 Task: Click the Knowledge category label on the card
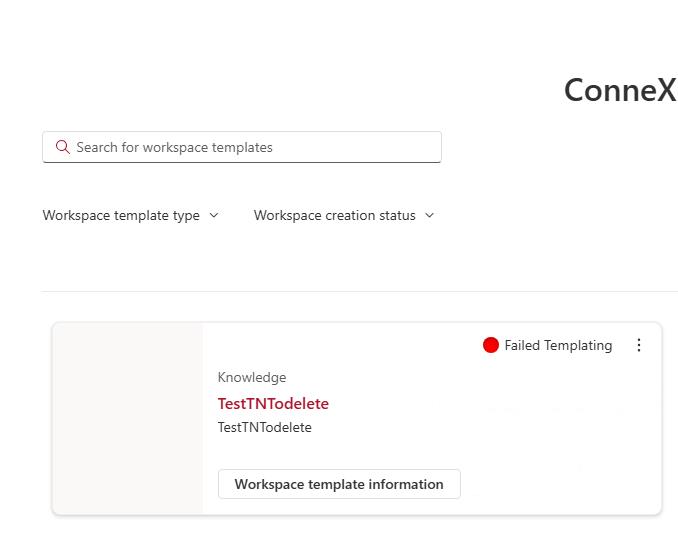click(252, 377)
